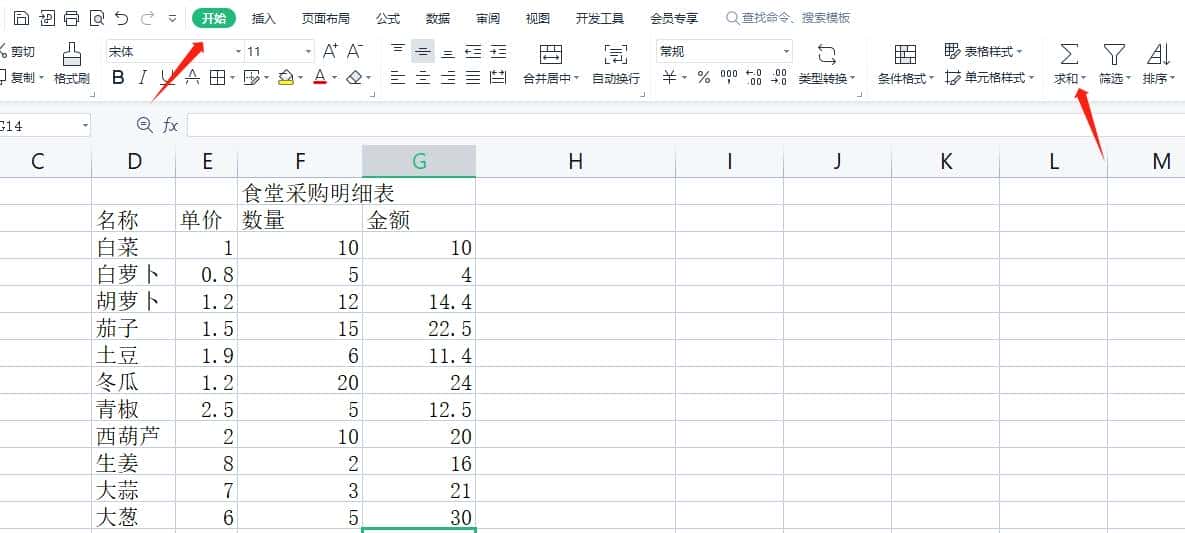This screenshot has height=533, width=1185.
Task: Click the fx insert function icon
Action: pos(171,126)
